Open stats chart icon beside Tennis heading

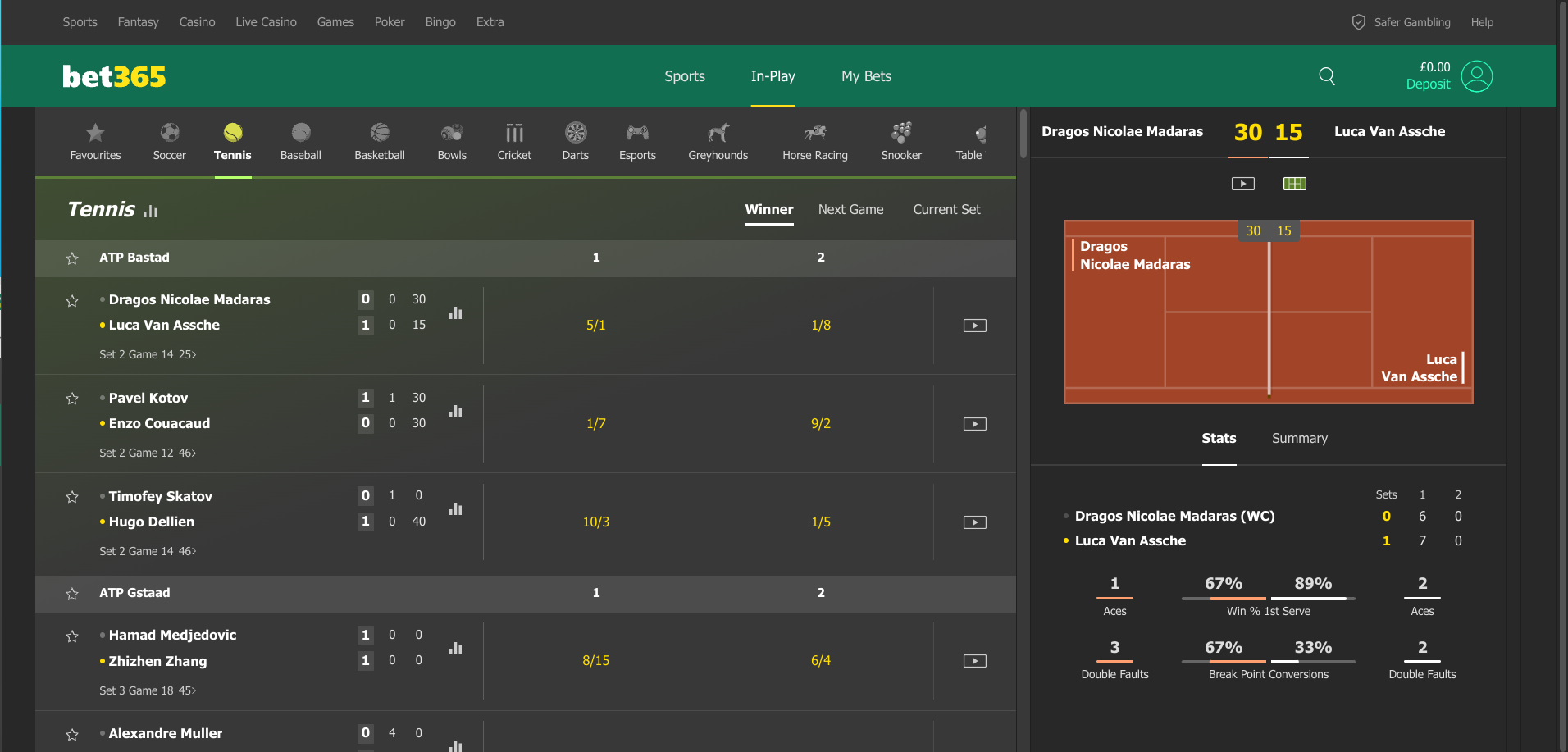click(x=151, y=212)
